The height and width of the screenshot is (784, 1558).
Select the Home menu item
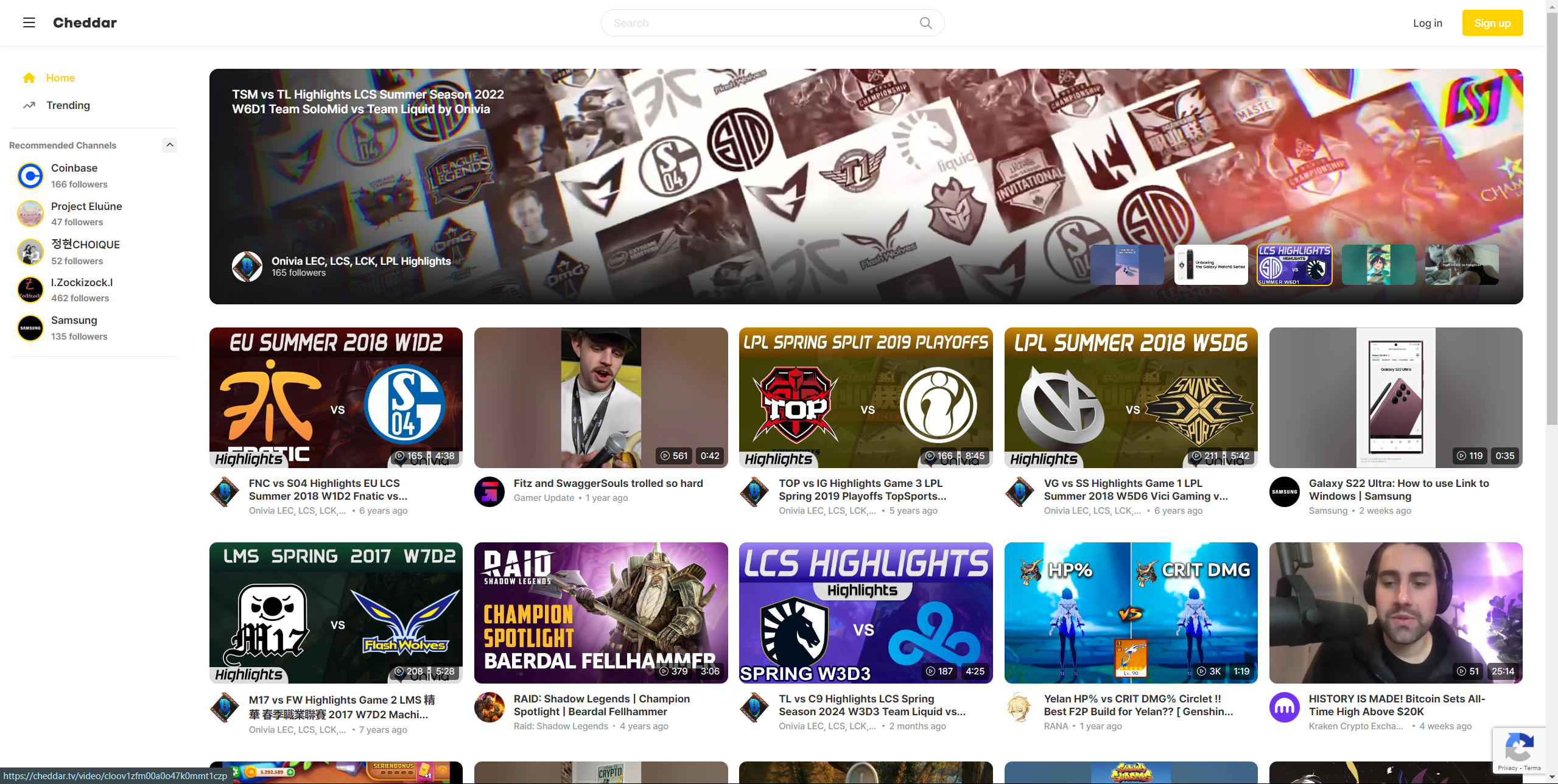pos(60,78)
